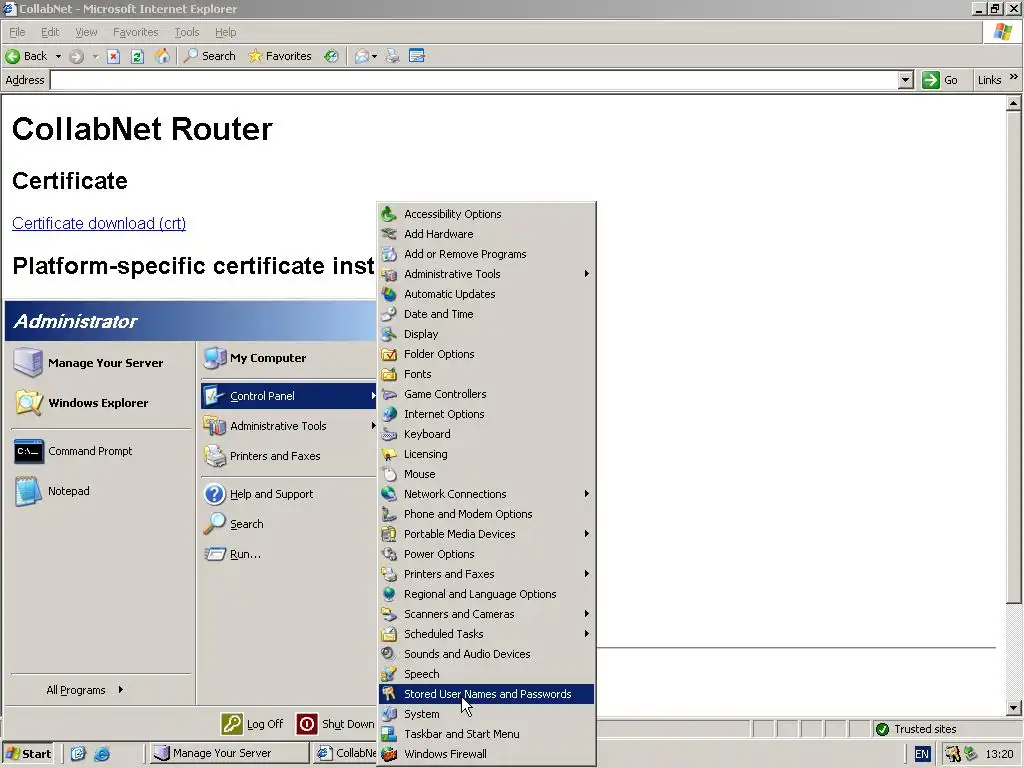Open Licensing applet
Screen dimensions: 1024x768
pyautogui.click(x=487, y=454)
